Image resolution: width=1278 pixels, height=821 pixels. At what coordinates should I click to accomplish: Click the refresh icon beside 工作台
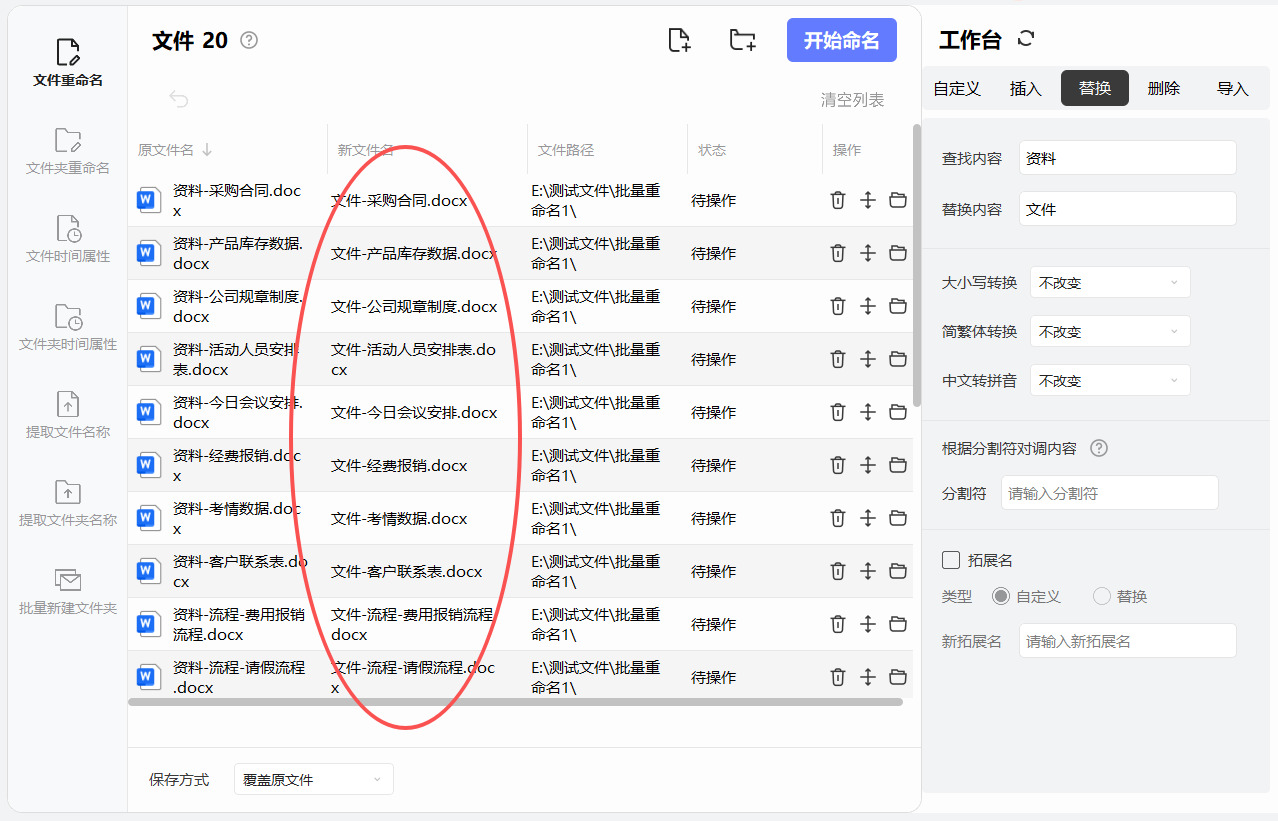click(1025, 39)
